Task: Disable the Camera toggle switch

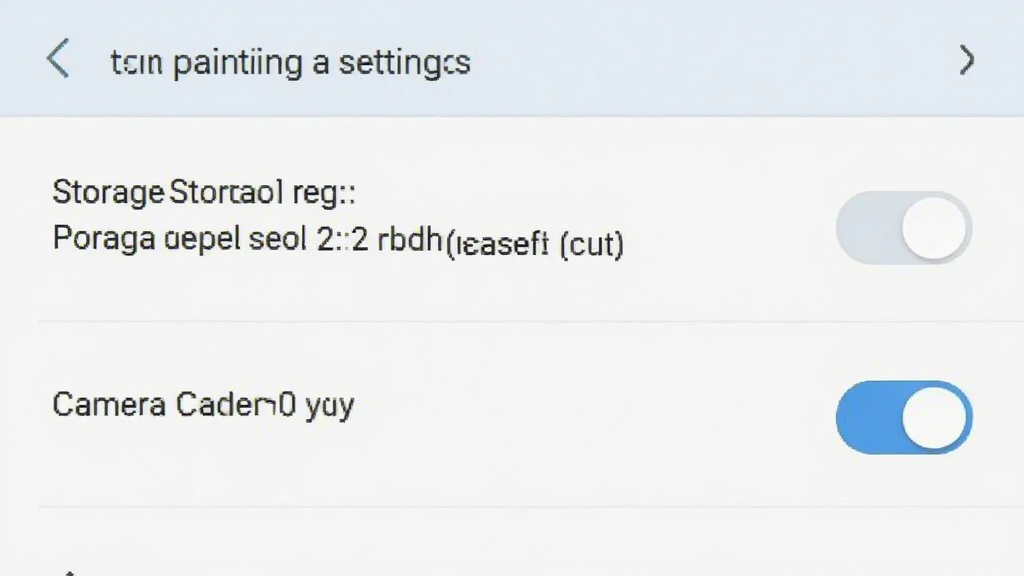Action: 904,417
